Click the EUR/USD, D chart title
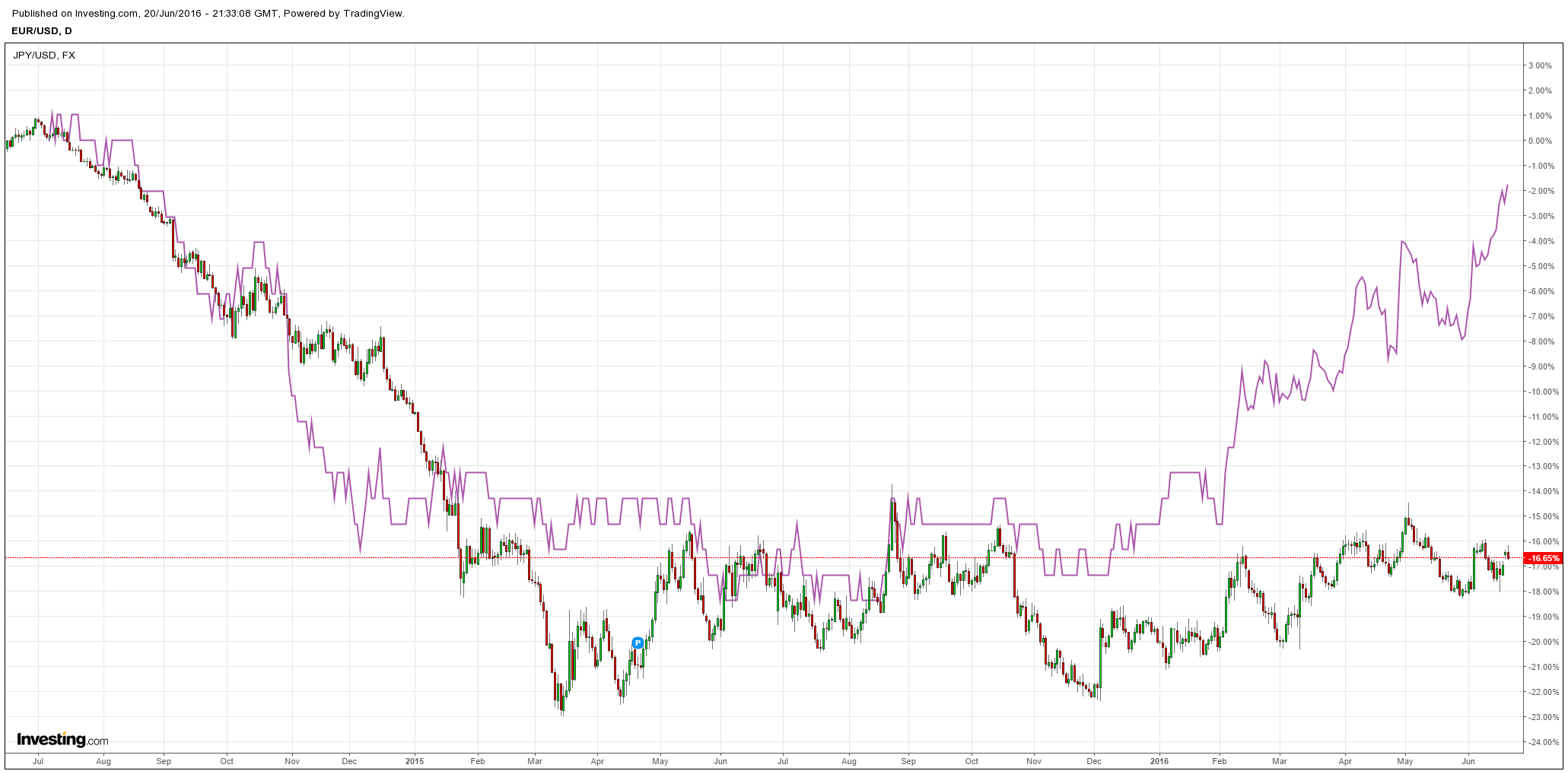 coord(42,30)
